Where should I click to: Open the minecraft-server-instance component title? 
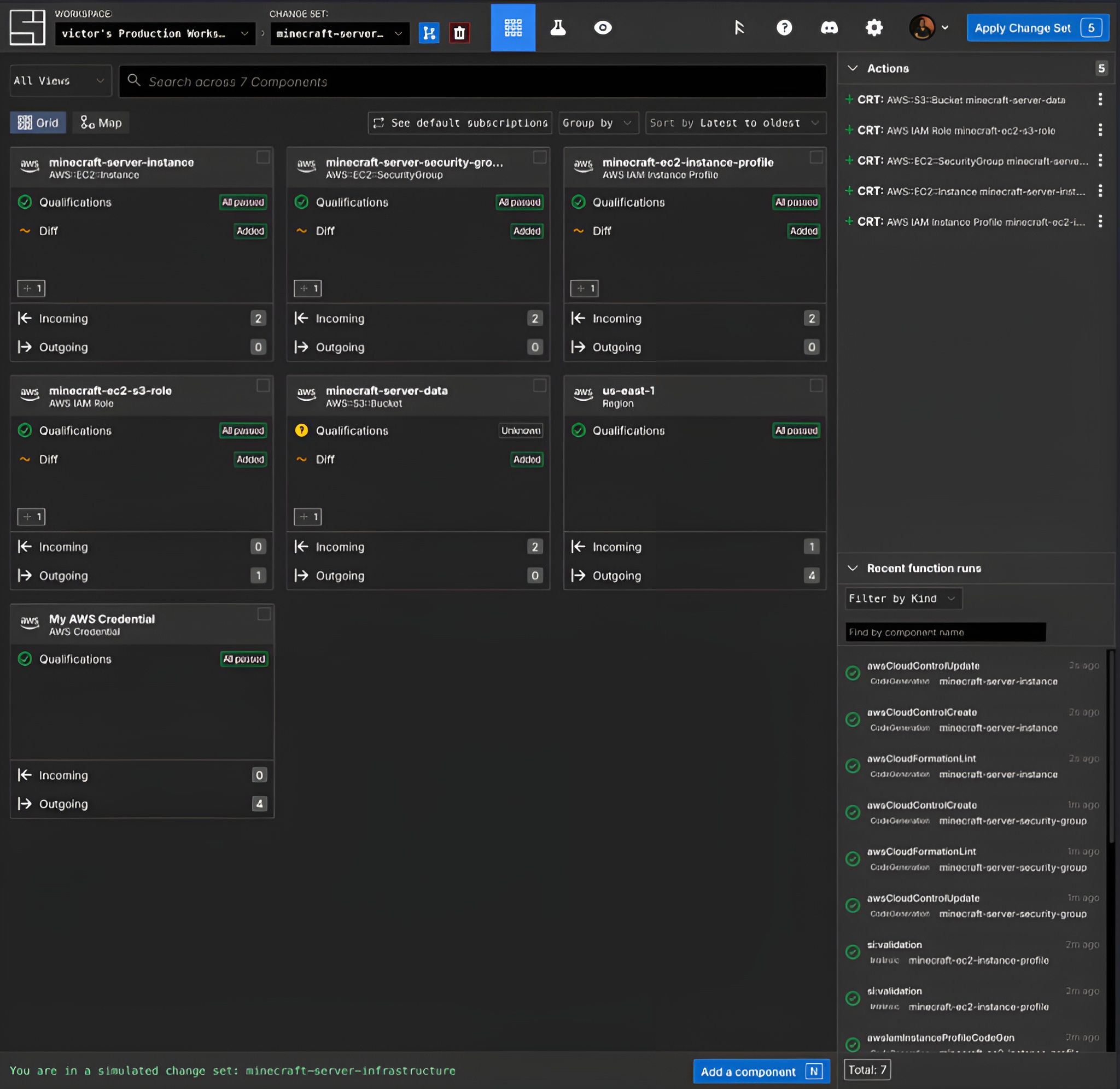pyautogui.click(x=121, y=162)
